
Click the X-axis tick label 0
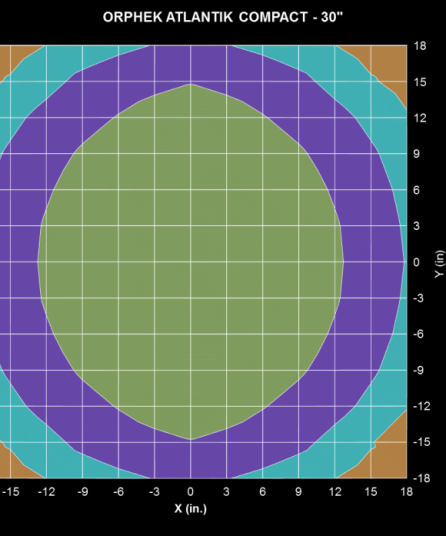coord(190,492)
